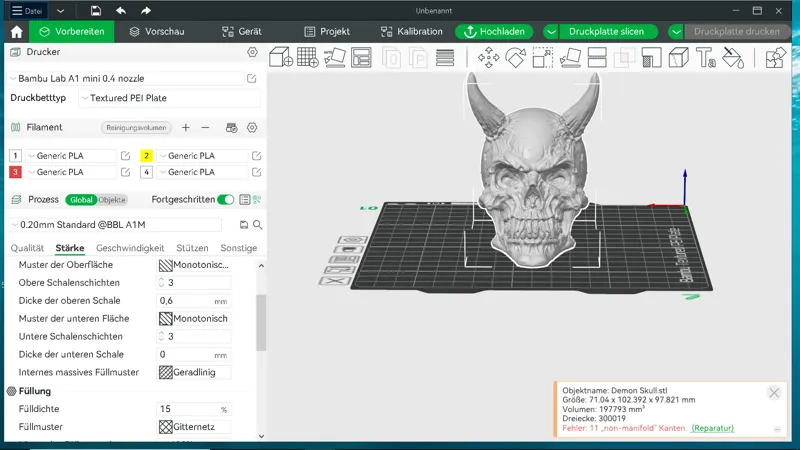Screen dimensions: 800x450
Task: Save the project with the disk icon
Action: (x=95, y=11)
